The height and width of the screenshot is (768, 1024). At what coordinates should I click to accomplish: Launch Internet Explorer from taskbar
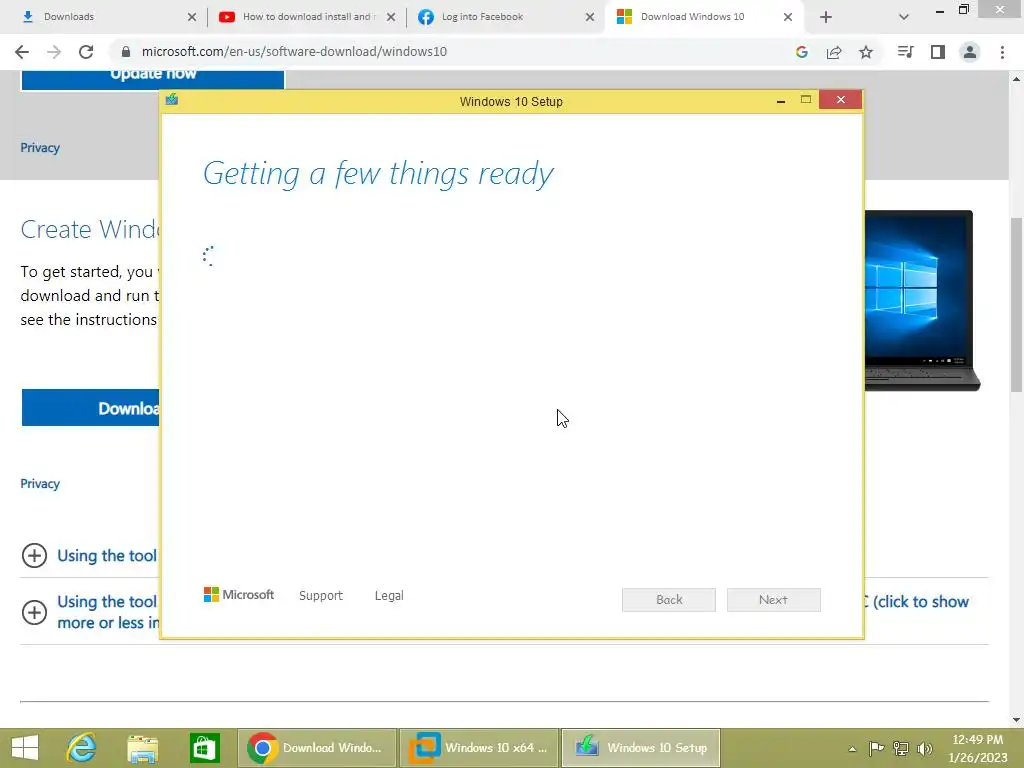point(82,748)
